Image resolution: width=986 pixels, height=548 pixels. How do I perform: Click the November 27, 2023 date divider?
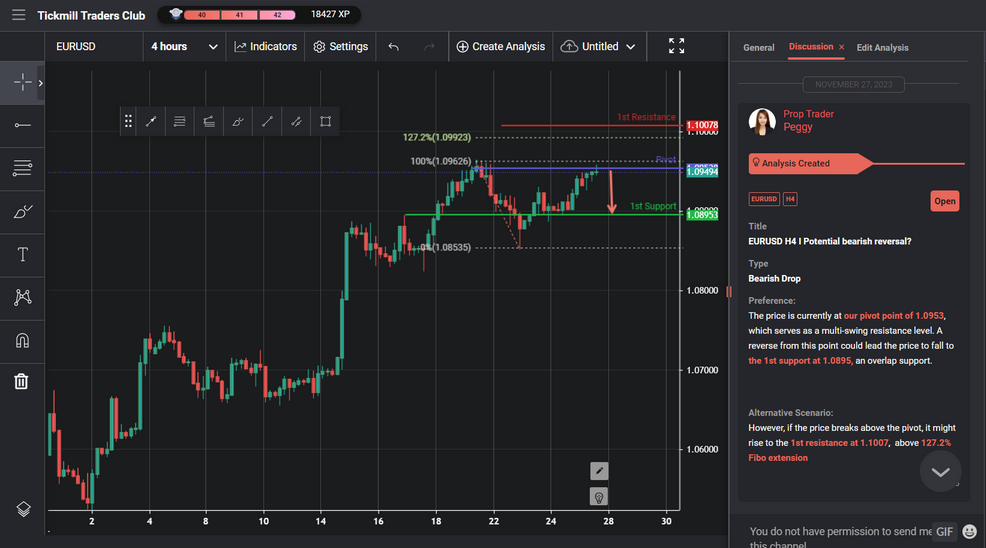[x=853, y=84]
